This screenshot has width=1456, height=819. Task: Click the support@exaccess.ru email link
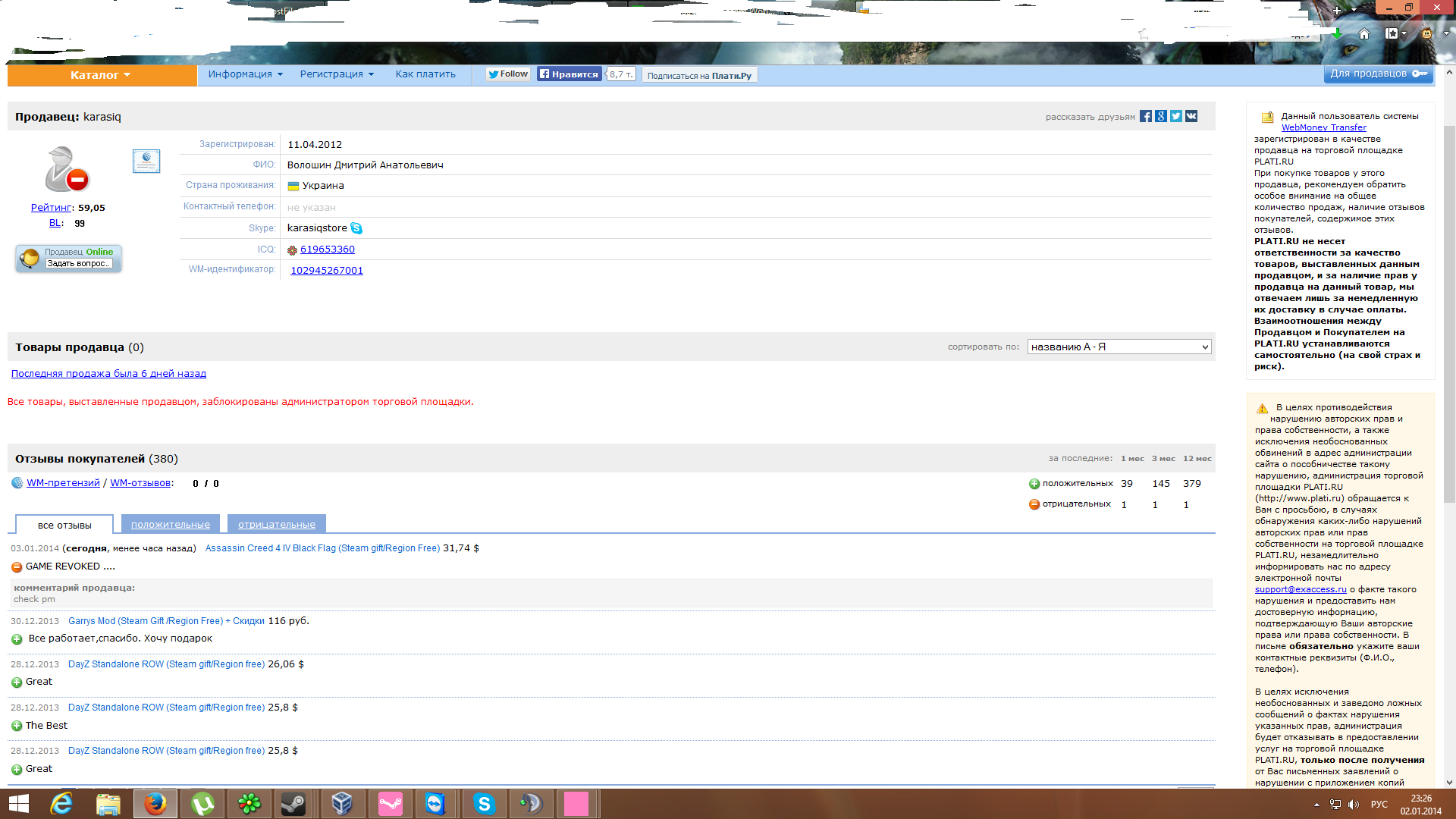[1301, 590]
